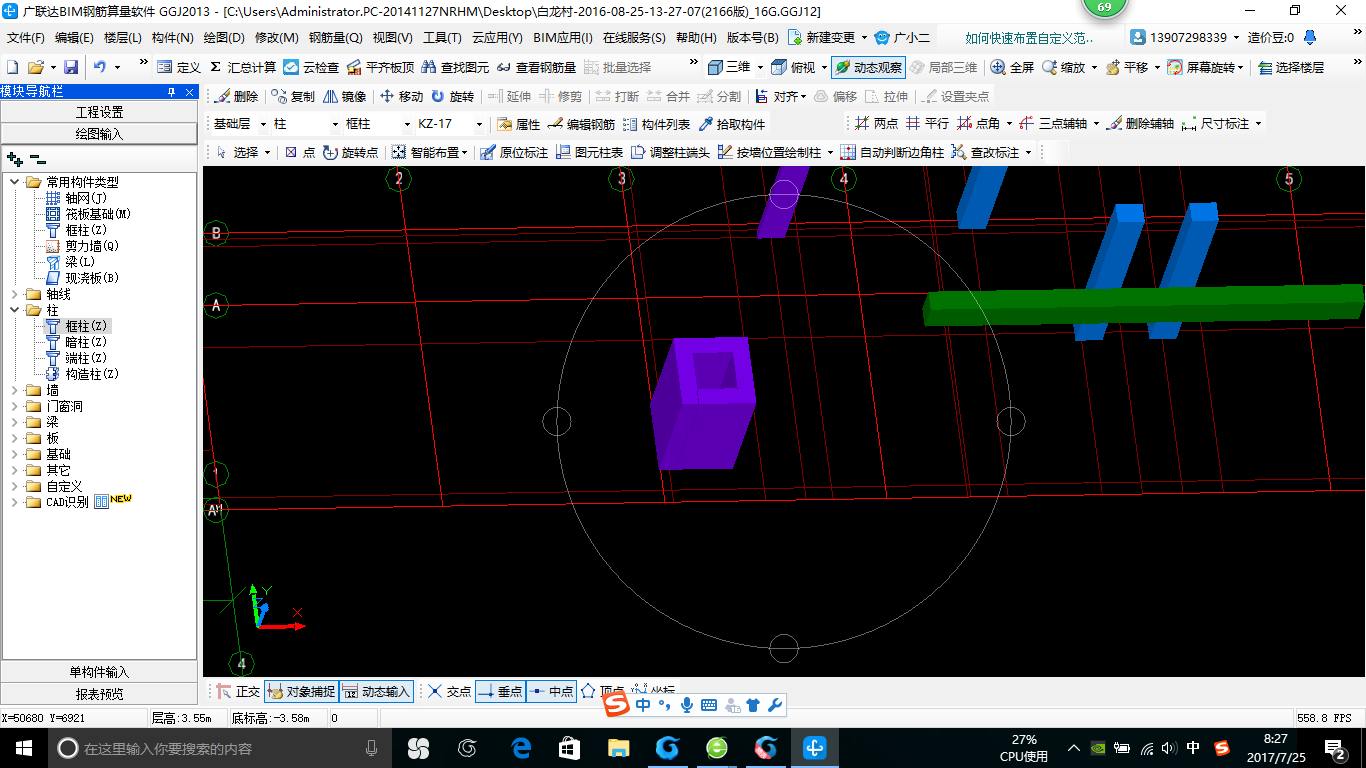Click the 汇总计算 sum calculation tool
Screen dimensions: 1366x768
(243, 67)
